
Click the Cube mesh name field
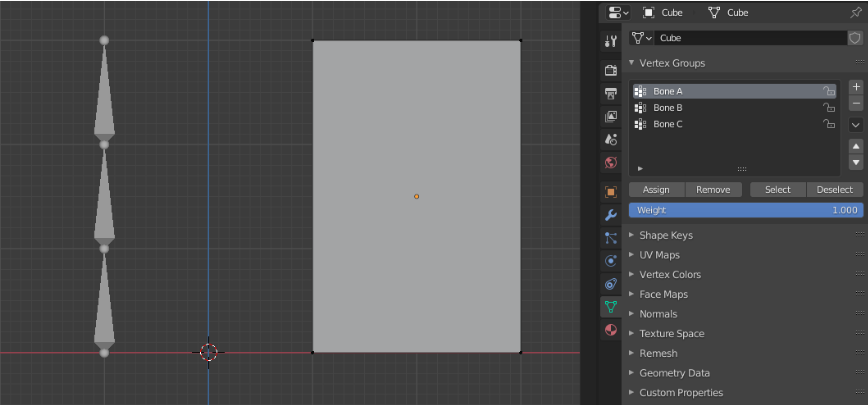[750, 38]
